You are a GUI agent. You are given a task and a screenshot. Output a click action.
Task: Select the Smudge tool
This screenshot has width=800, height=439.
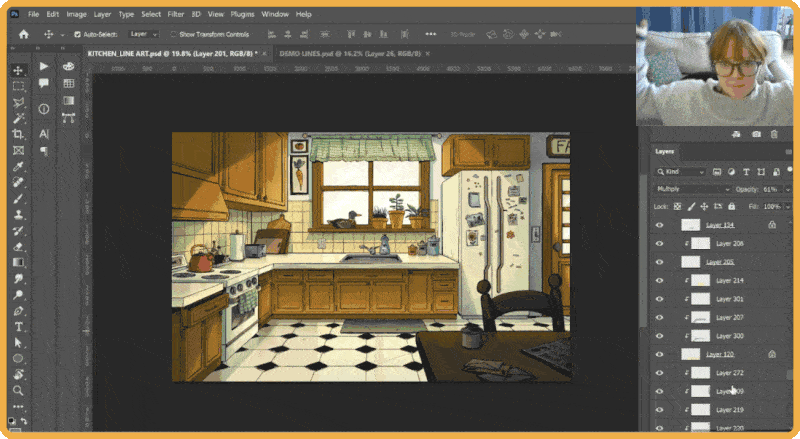[x=18, y=279]
